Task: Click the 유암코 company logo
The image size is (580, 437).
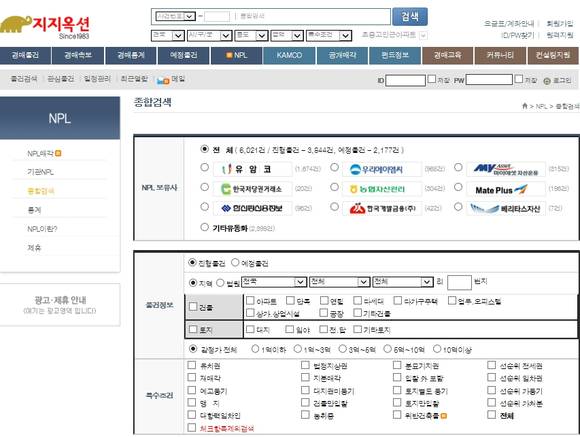Action: click(252, 169)
